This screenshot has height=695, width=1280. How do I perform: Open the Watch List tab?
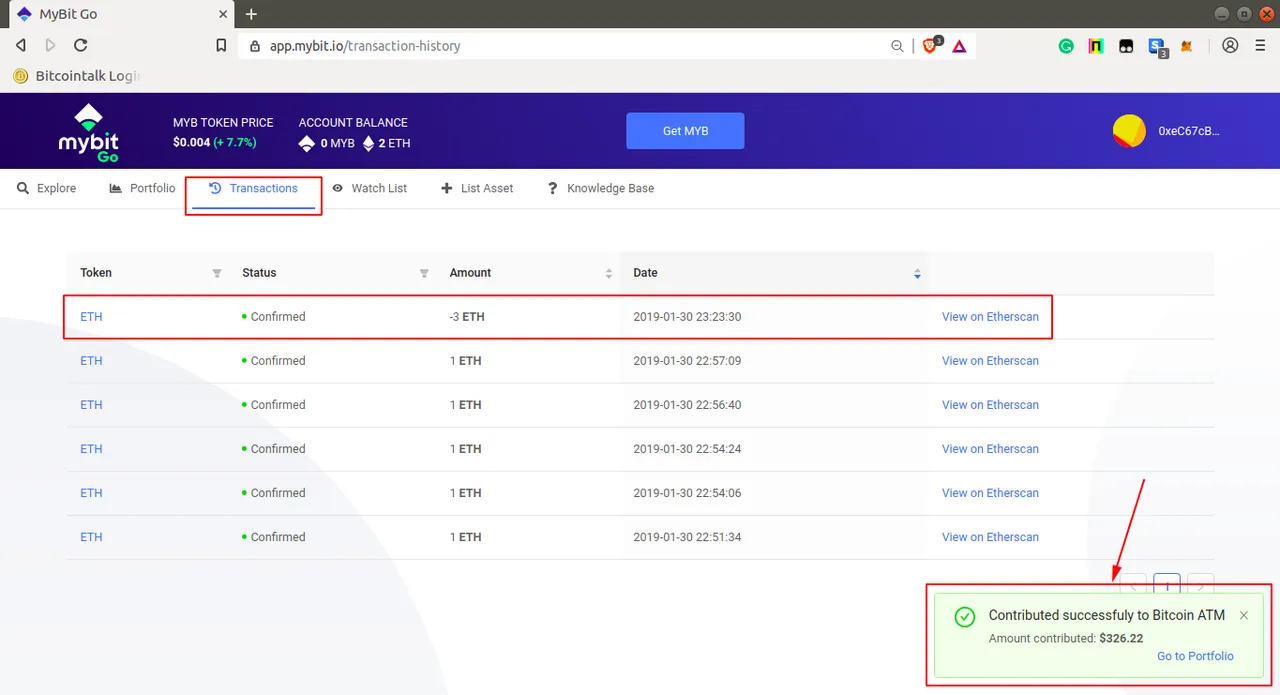coord(369,188)
